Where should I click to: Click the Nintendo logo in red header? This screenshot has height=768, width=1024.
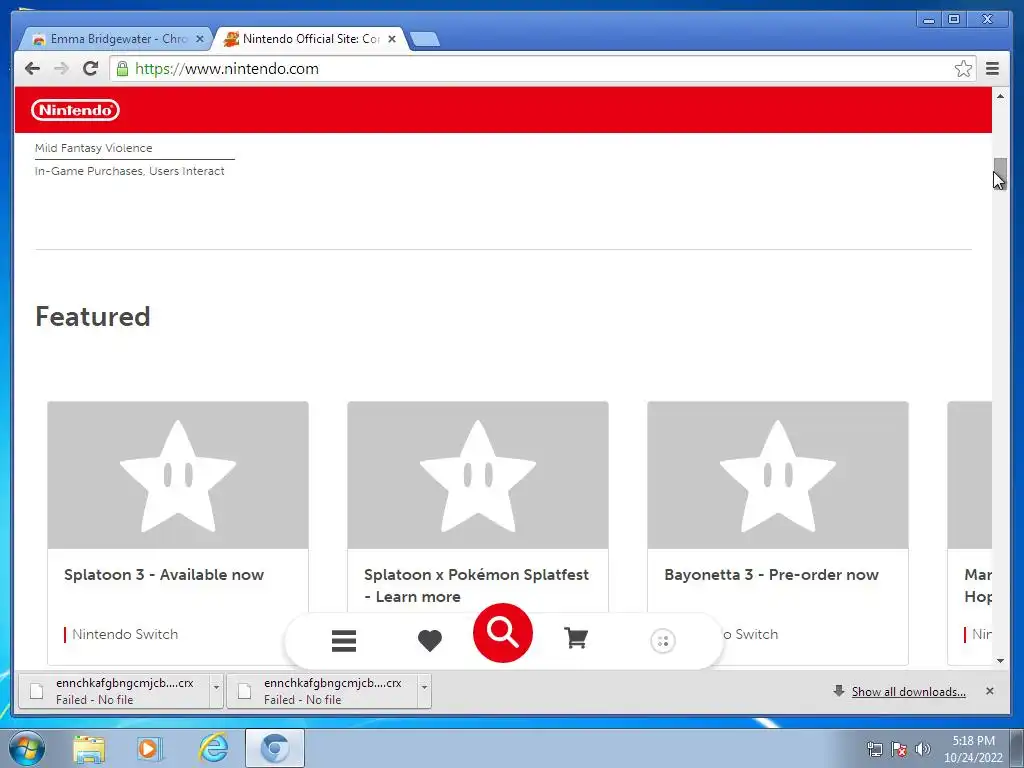point(75,110)
